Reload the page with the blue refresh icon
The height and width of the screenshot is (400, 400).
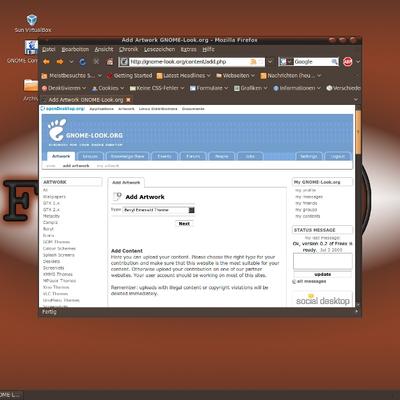(82, 62)
